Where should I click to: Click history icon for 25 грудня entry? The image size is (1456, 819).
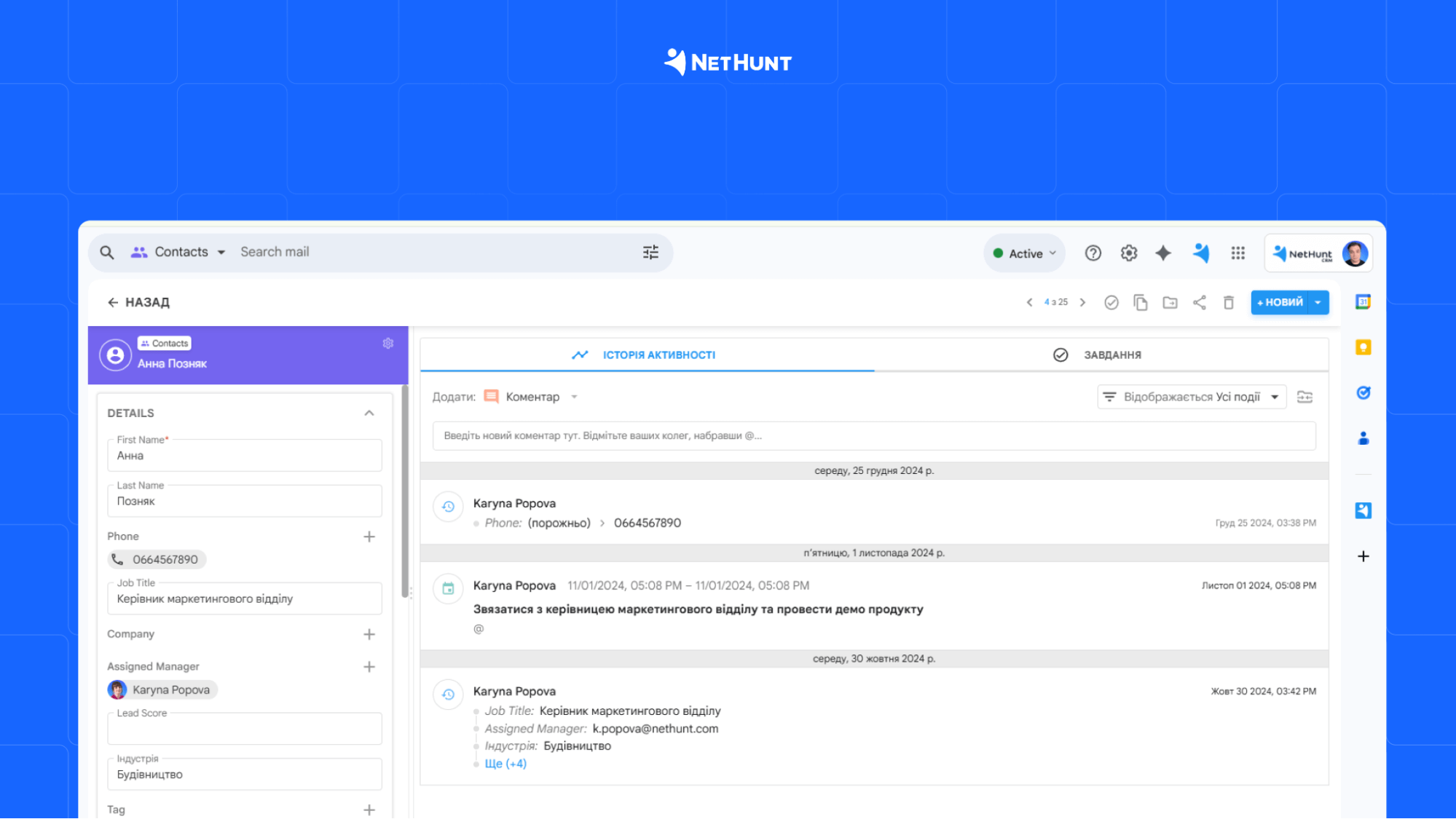448,507
